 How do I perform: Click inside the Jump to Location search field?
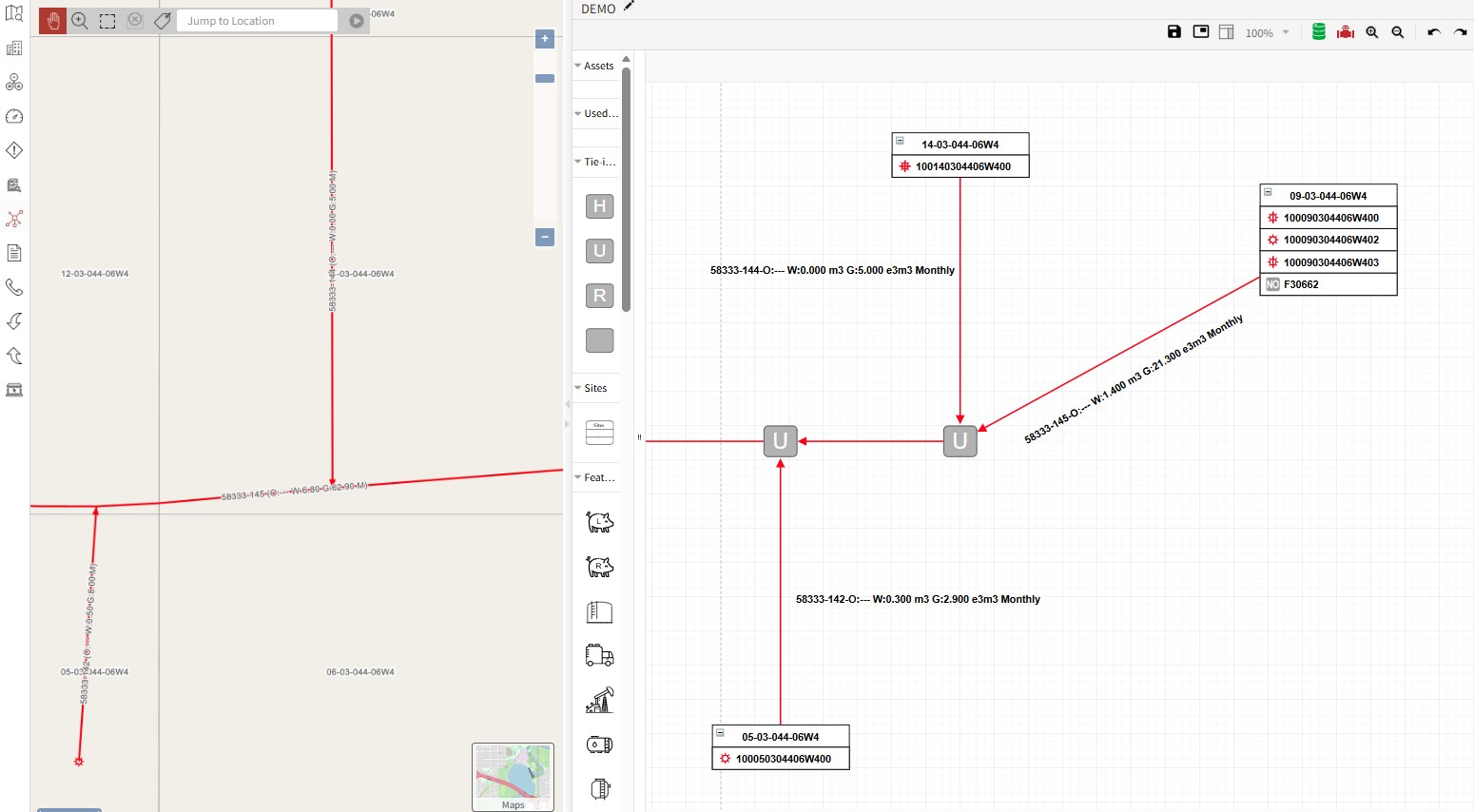pyautogui.click(x=257, y=20)
